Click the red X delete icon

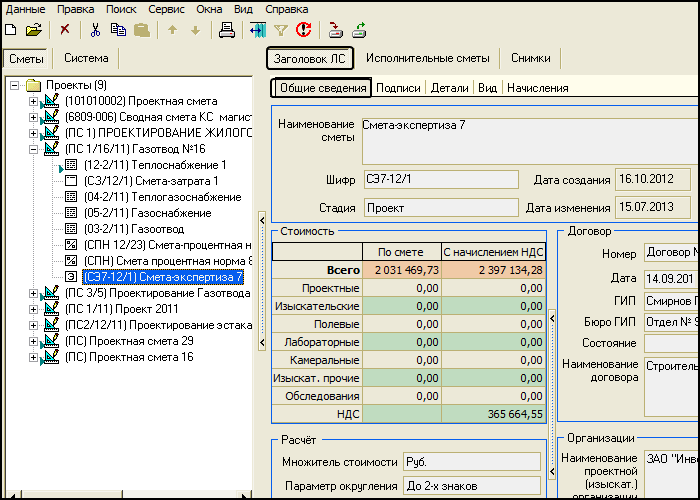pos(65,30)
